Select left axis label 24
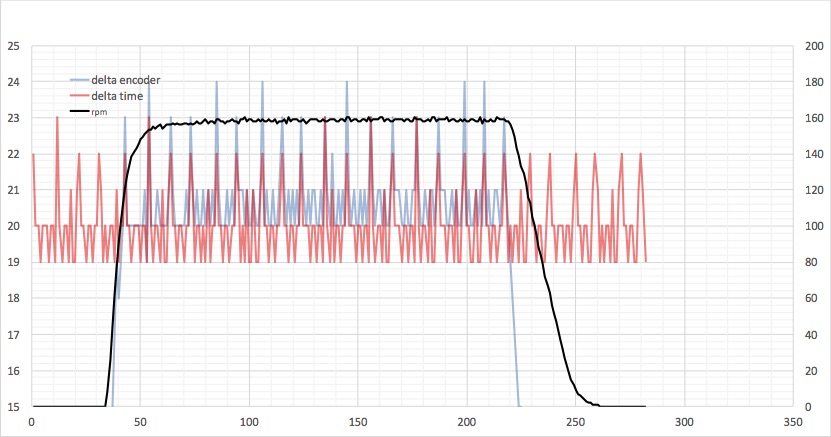 (x=13, y=82)
